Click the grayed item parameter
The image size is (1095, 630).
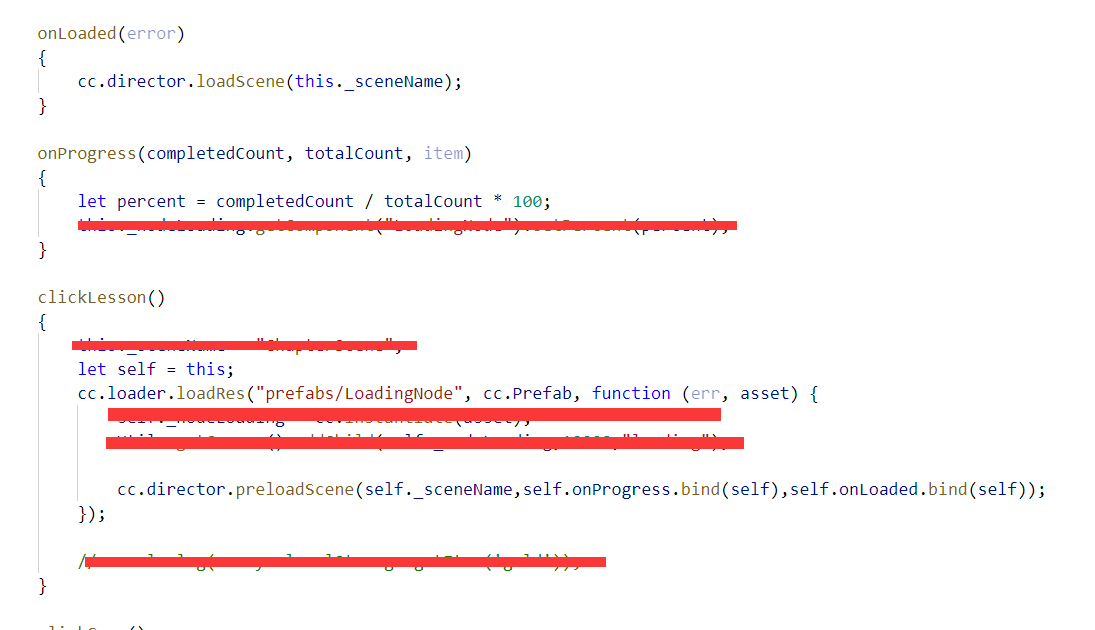[x=443, y=154]
